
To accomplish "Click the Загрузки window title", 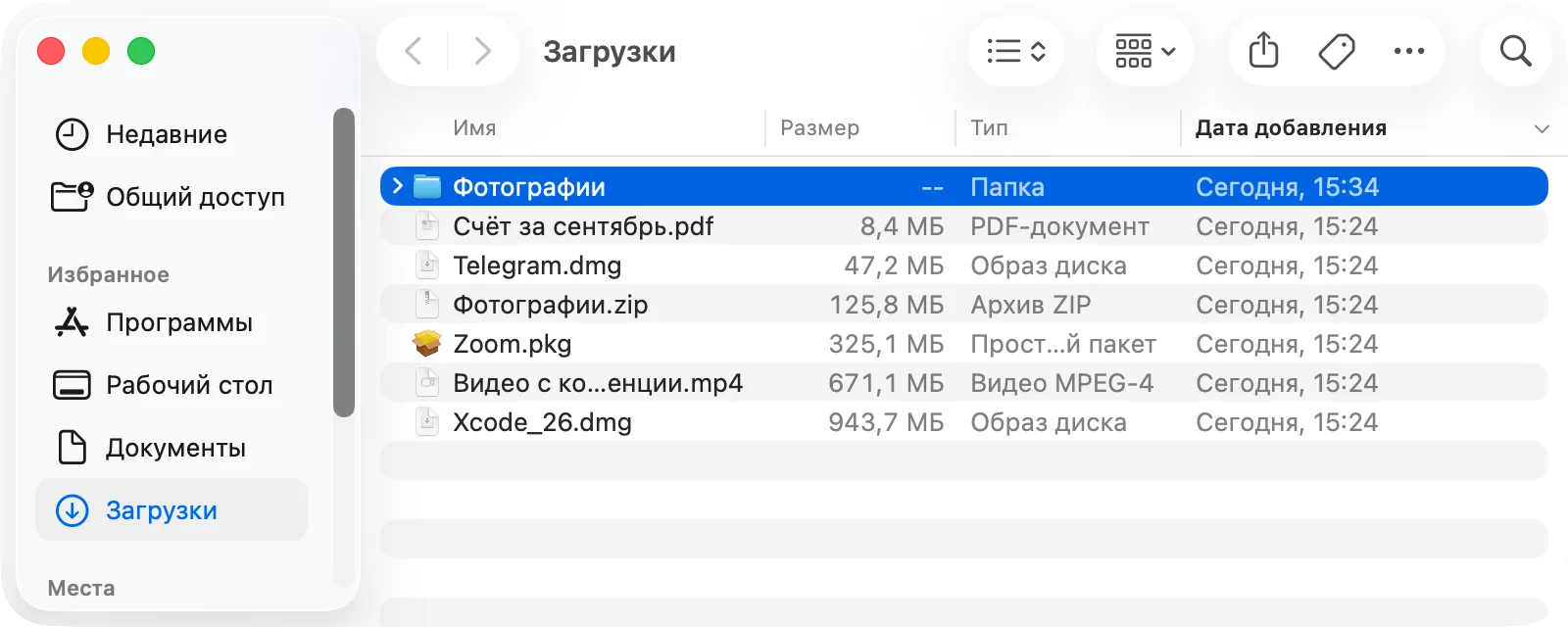I will point(610,51).
